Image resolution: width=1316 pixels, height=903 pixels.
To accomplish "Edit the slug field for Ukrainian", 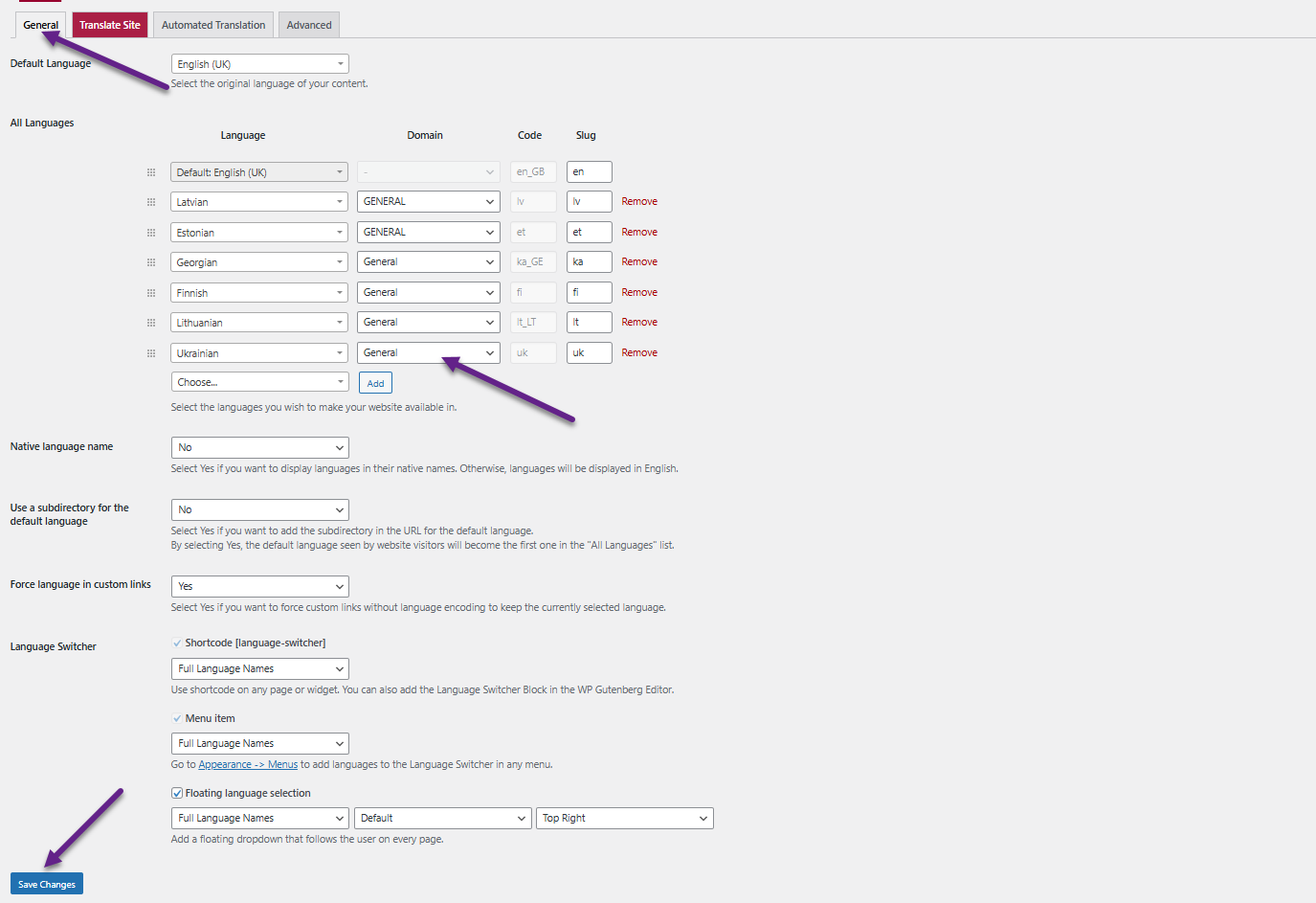I will (590, 352).
